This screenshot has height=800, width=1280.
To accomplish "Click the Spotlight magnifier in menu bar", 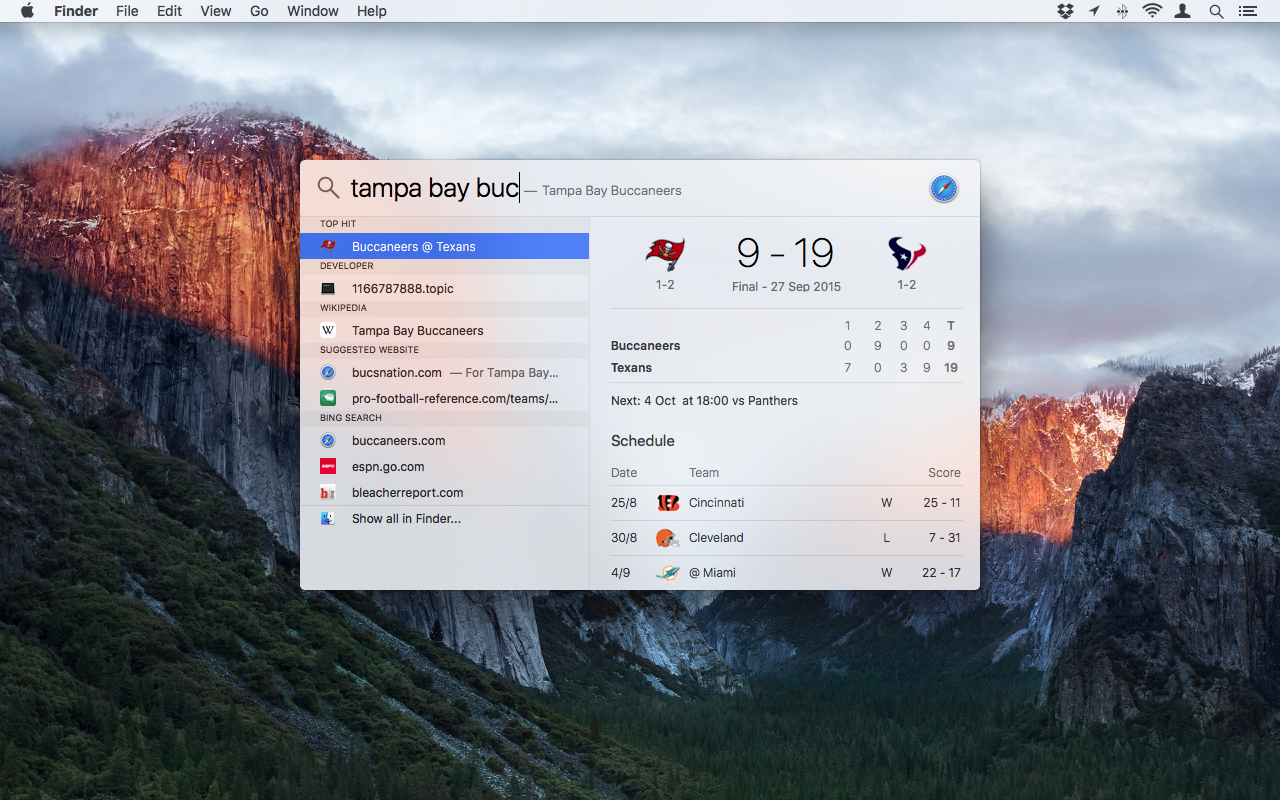I will click(1216, 11).
